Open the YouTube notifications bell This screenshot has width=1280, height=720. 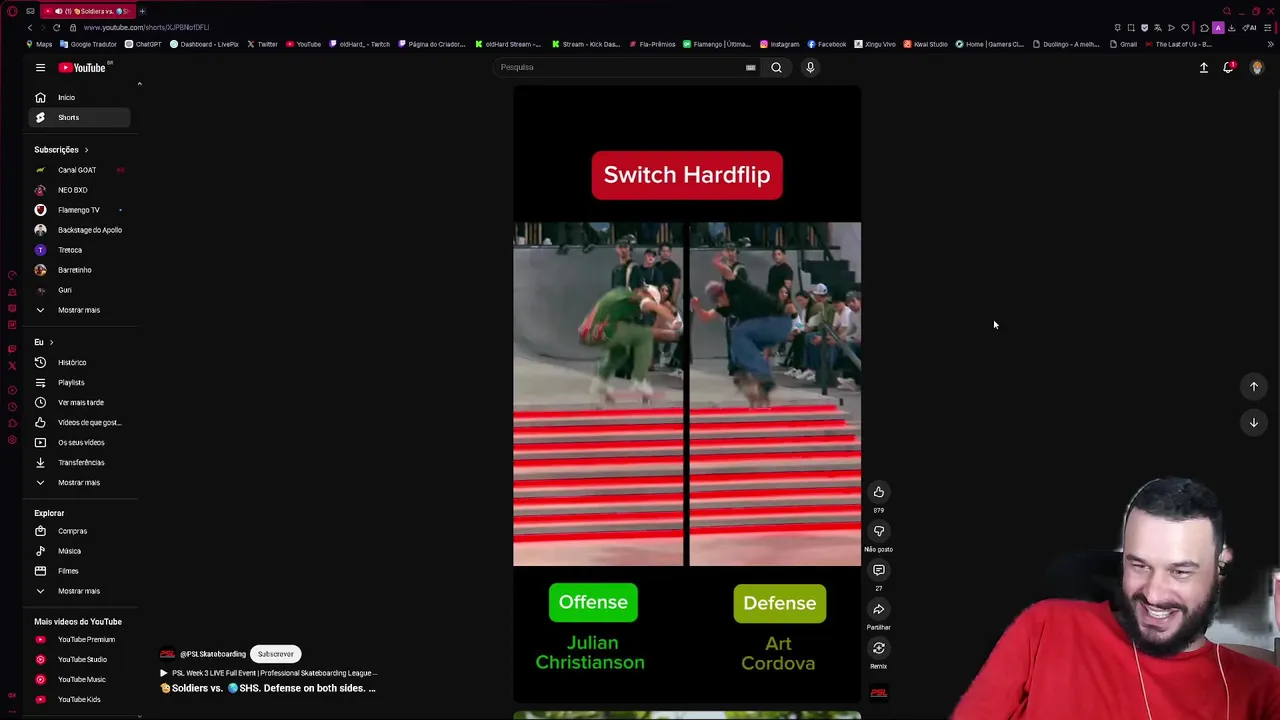pyautogui.click(x=1228, y=67)
